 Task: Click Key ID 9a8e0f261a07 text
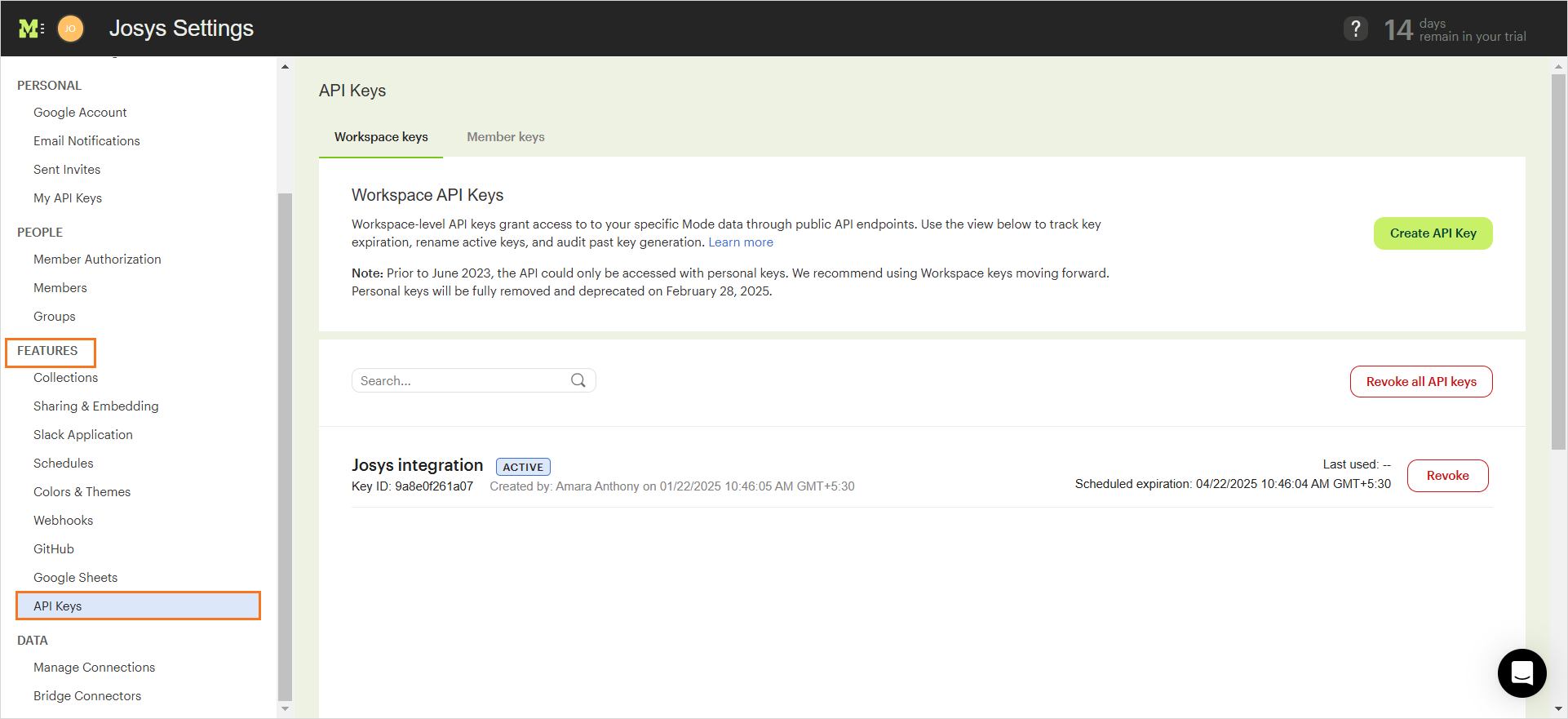(x=412, y=486)
